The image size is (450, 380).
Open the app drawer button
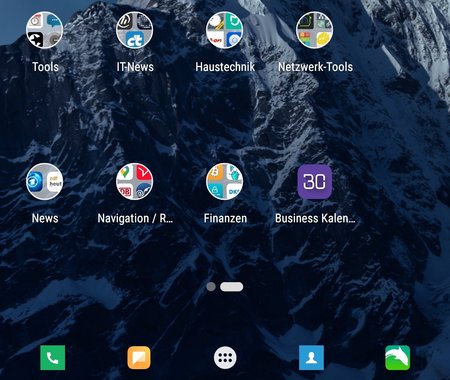click(225, 358)
